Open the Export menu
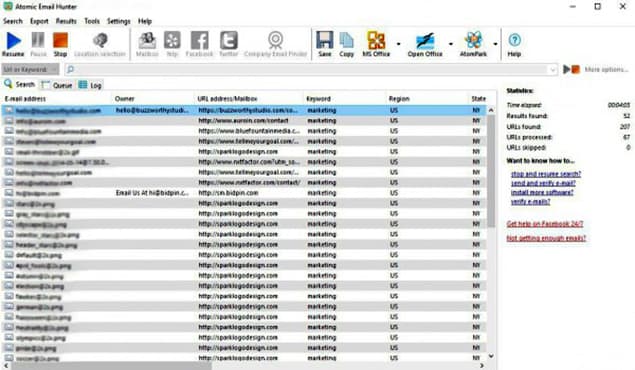 point(39,21)
